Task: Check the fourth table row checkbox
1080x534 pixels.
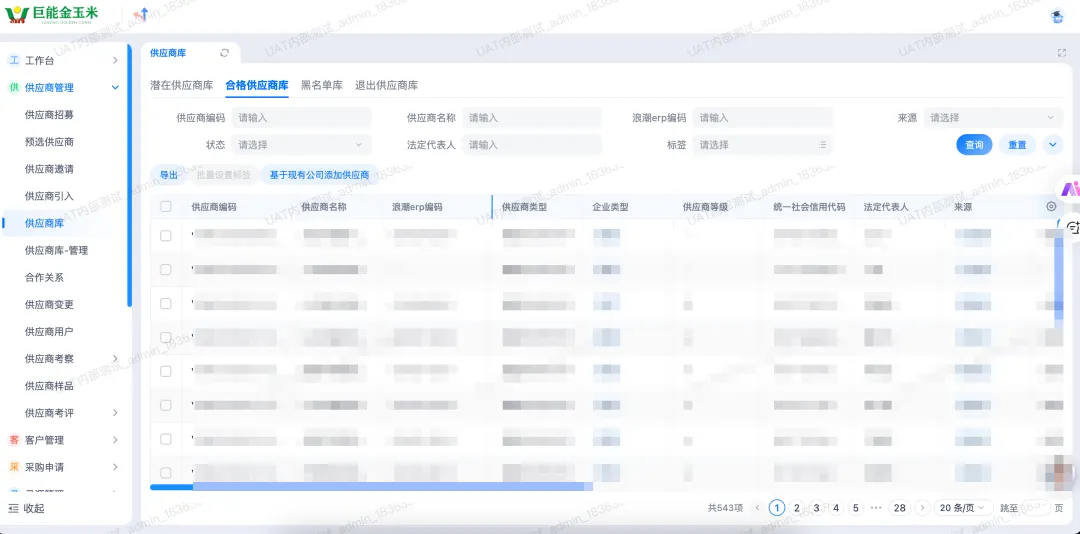Action: 166,338
